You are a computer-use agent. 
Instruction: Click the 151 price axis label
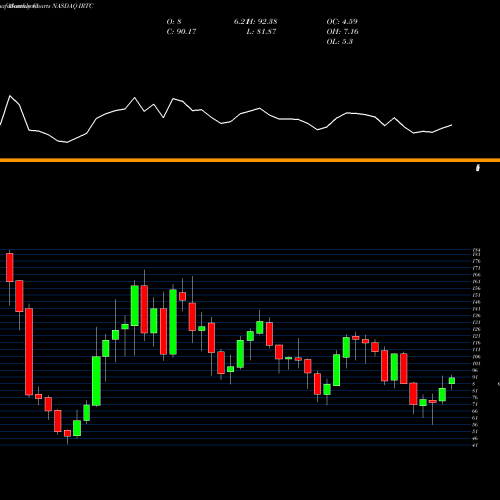pos(476,295)
